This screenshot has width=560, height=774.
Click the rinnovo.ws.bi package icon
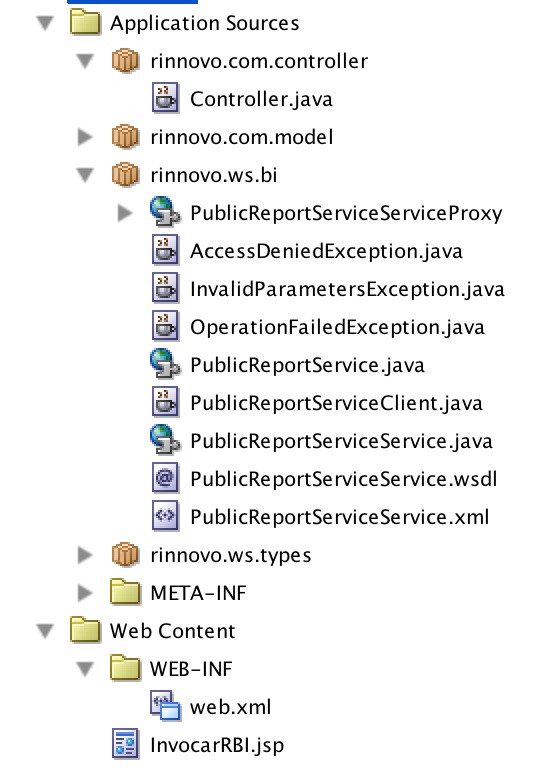(x=125, y=175)
